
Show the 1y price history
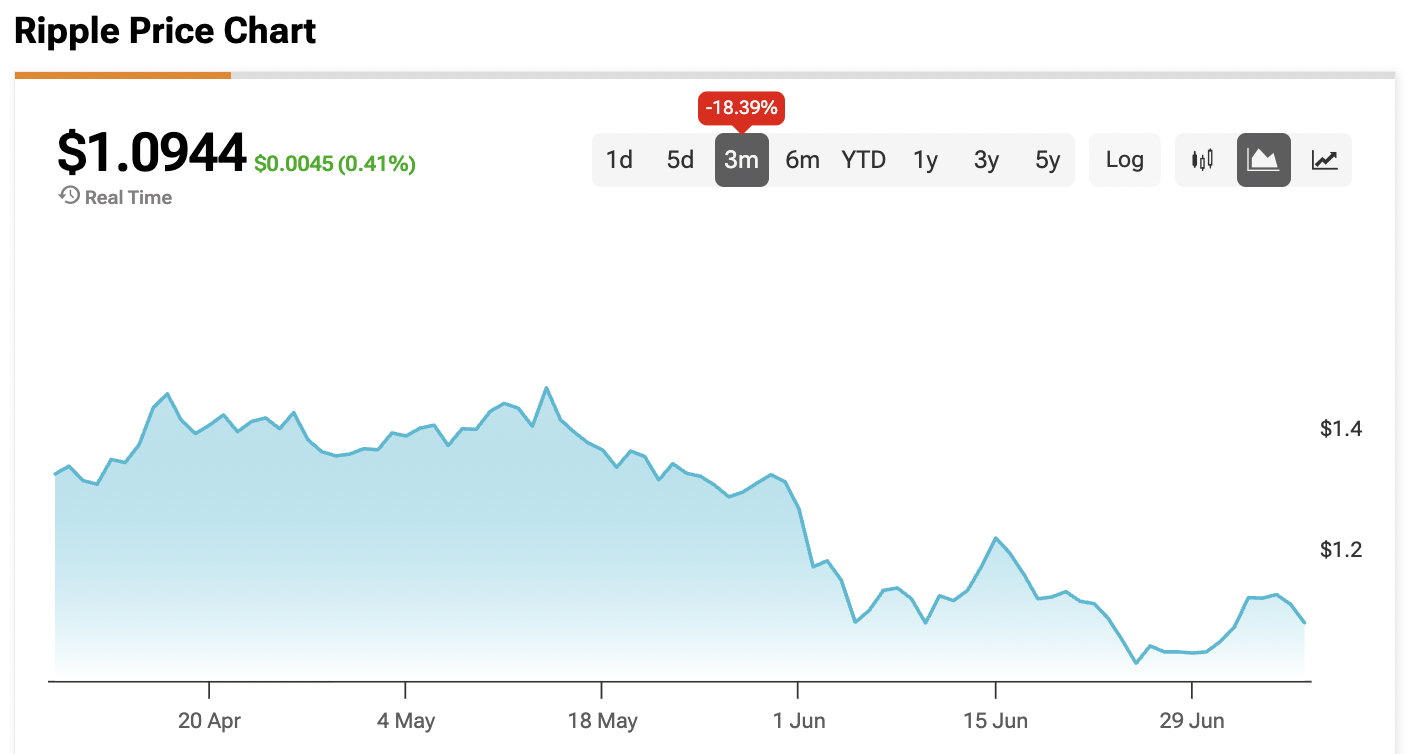click(x=926, y=160)
